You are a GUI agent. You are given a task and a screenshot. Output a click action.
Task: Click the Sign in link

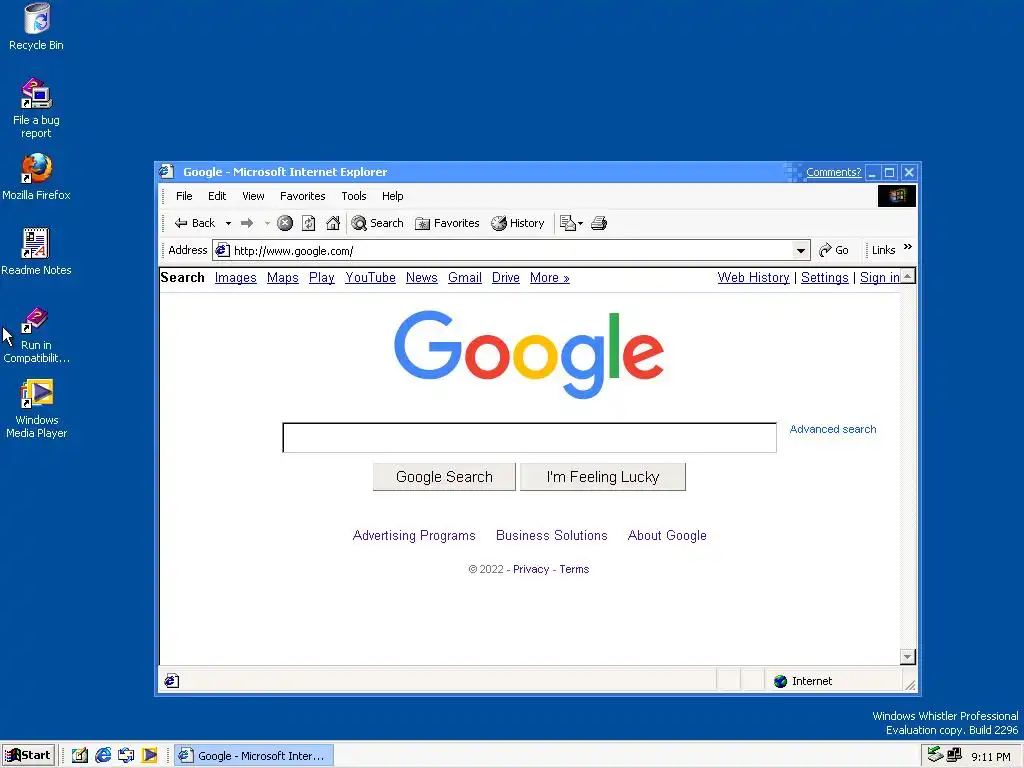click(879, 278)
